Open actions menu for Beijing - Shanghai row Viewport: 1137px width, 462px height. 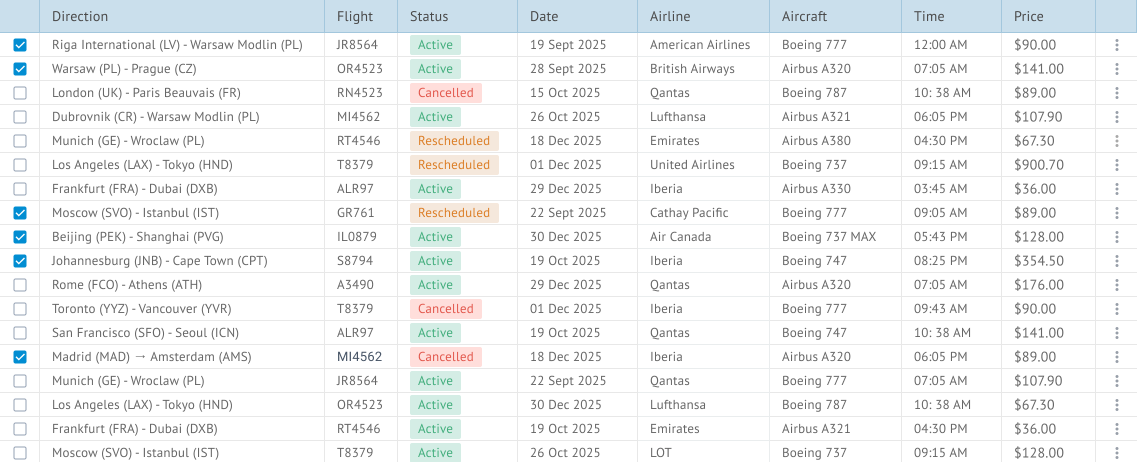click(1116, 236)
